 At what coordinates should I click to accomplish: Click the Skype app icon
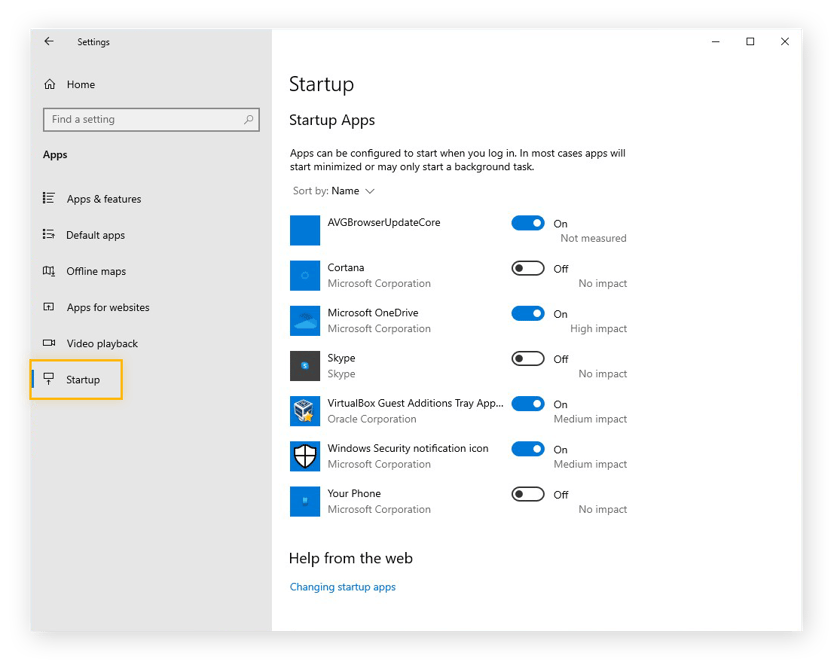pos(305,365)
